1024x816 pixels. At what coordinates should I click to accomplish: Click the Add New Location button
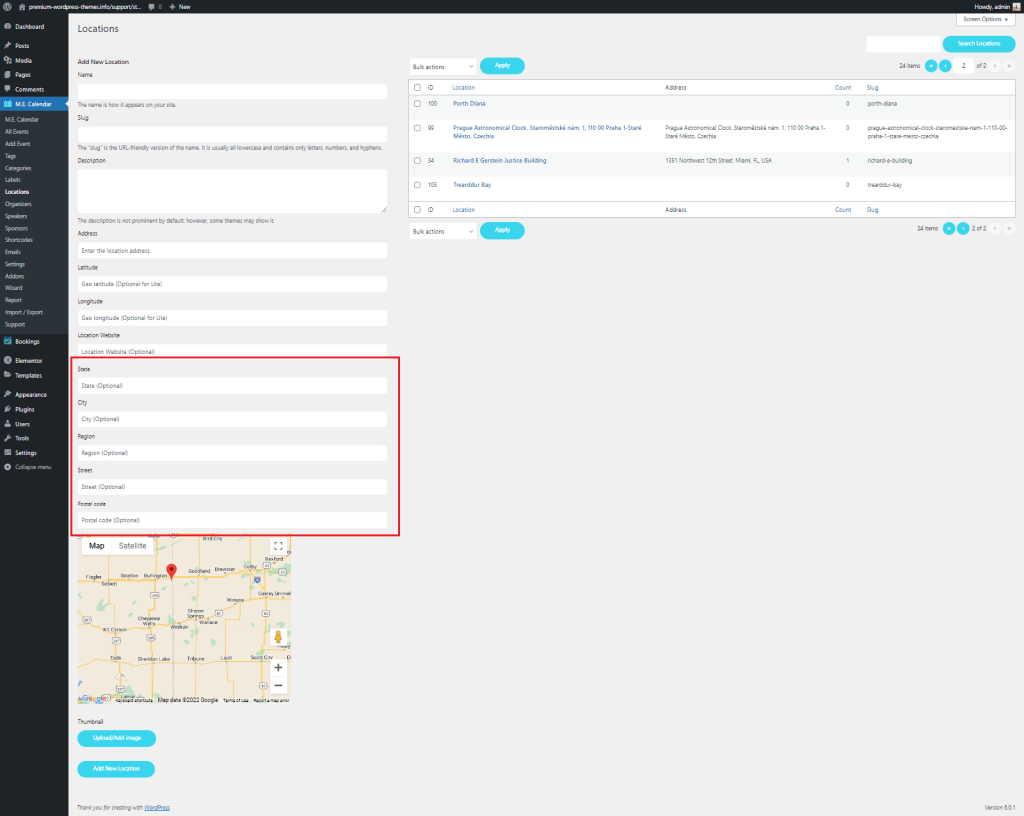(x=116, y=769)
